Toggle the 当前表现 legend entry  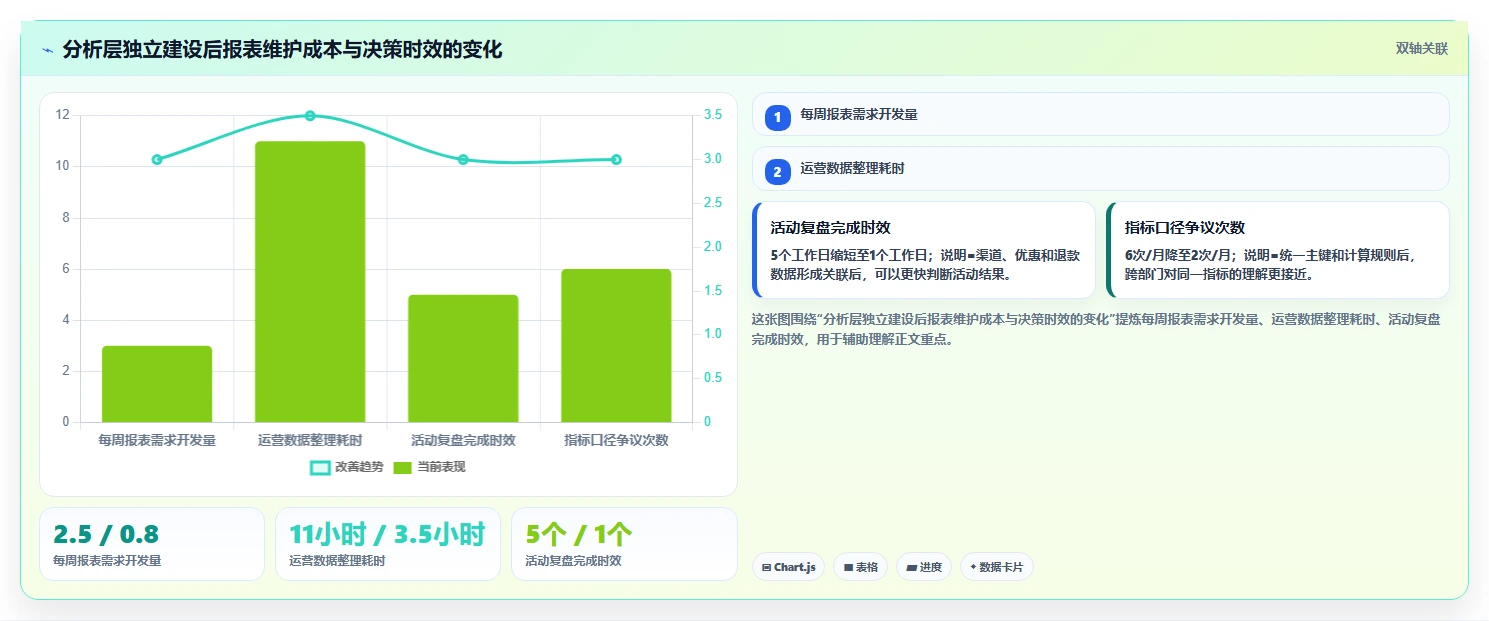[x=429, y=467]
